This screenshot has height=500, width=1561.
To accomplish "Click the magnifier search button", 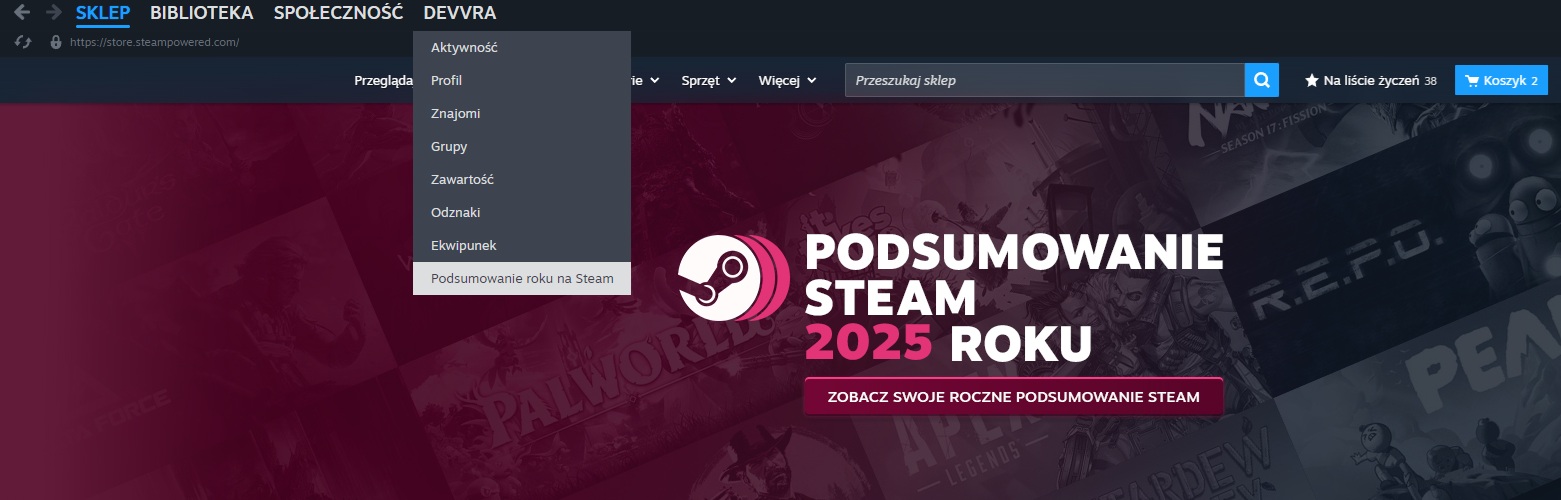I will (1261, 80).
